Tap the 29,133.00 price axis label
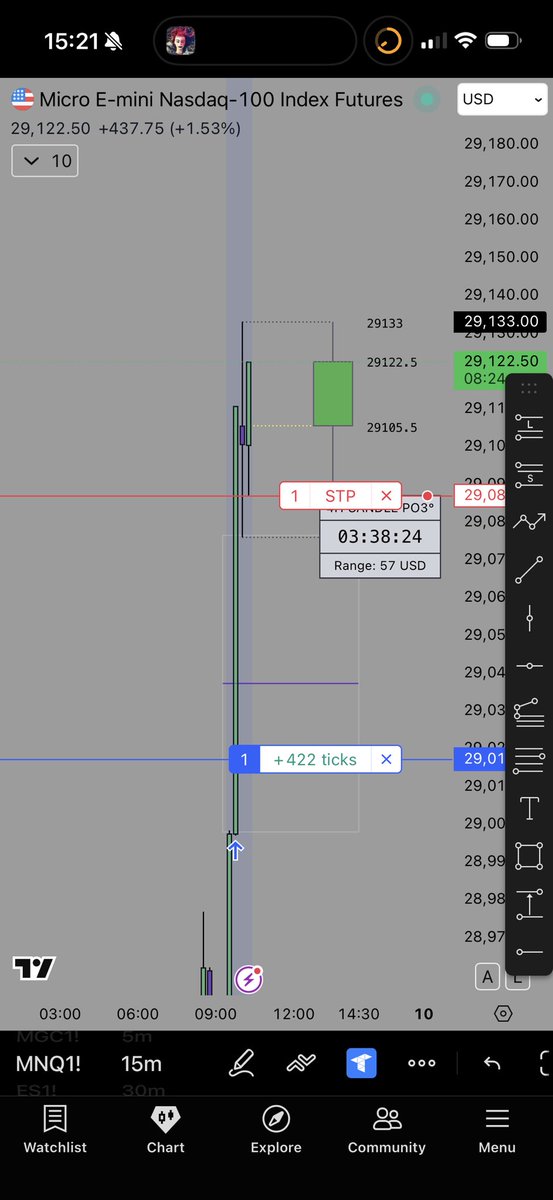553x1200 pixels. 500,322
